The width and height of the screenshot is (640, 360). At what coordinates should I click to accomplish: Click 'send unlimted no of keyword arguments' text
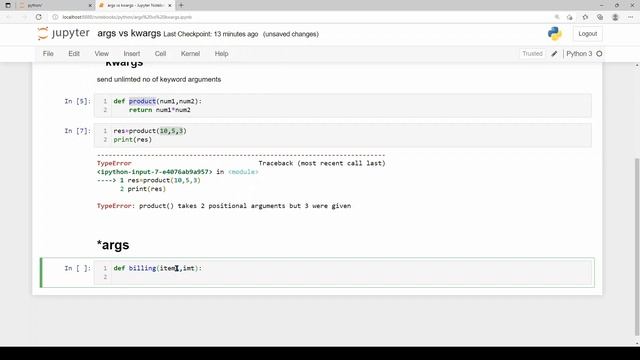tap(159, 80)
